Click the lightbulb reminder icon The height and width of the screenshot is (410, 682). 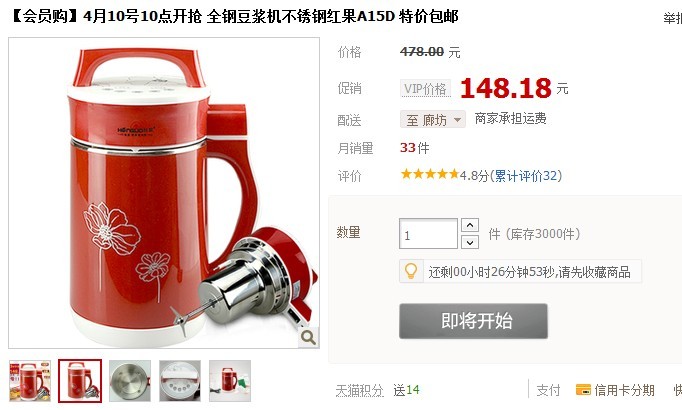(411, 271)
